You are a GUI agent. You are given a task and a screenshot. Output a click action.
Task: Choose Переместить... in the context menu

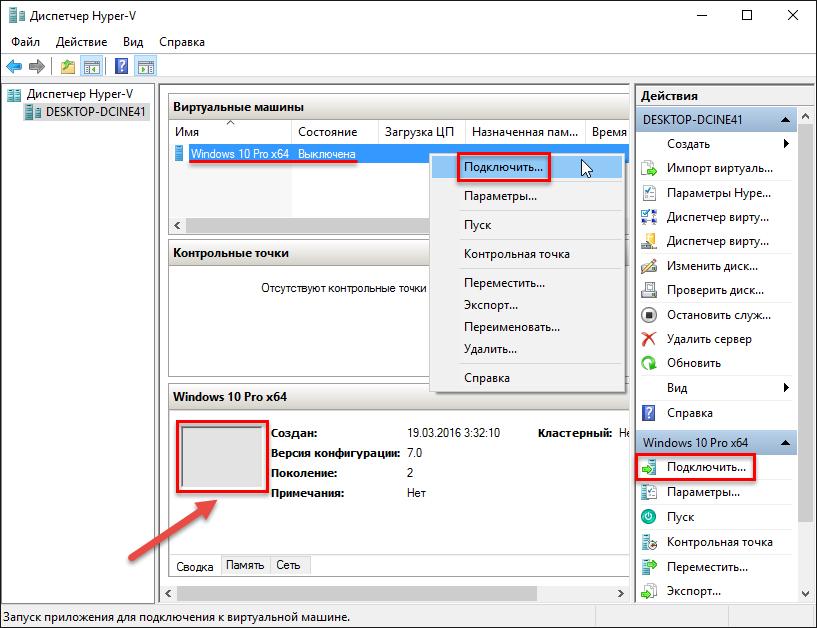pos(527,284)
